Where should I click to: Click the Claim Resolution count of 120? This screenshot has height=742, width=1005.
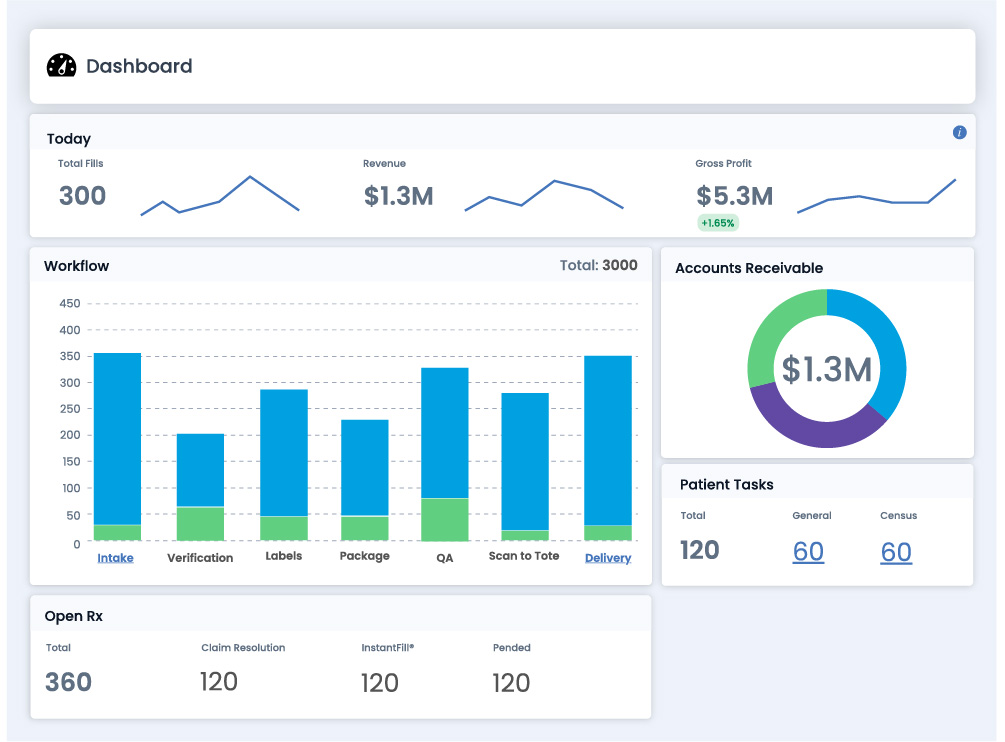tap(218, 682)
